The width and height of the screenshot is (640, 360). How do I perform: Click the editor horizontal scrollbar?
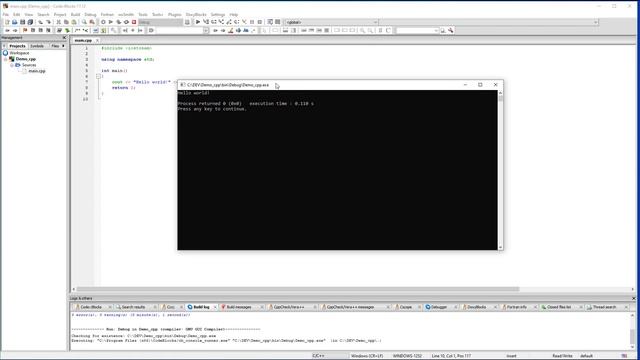tap(298, 289)
